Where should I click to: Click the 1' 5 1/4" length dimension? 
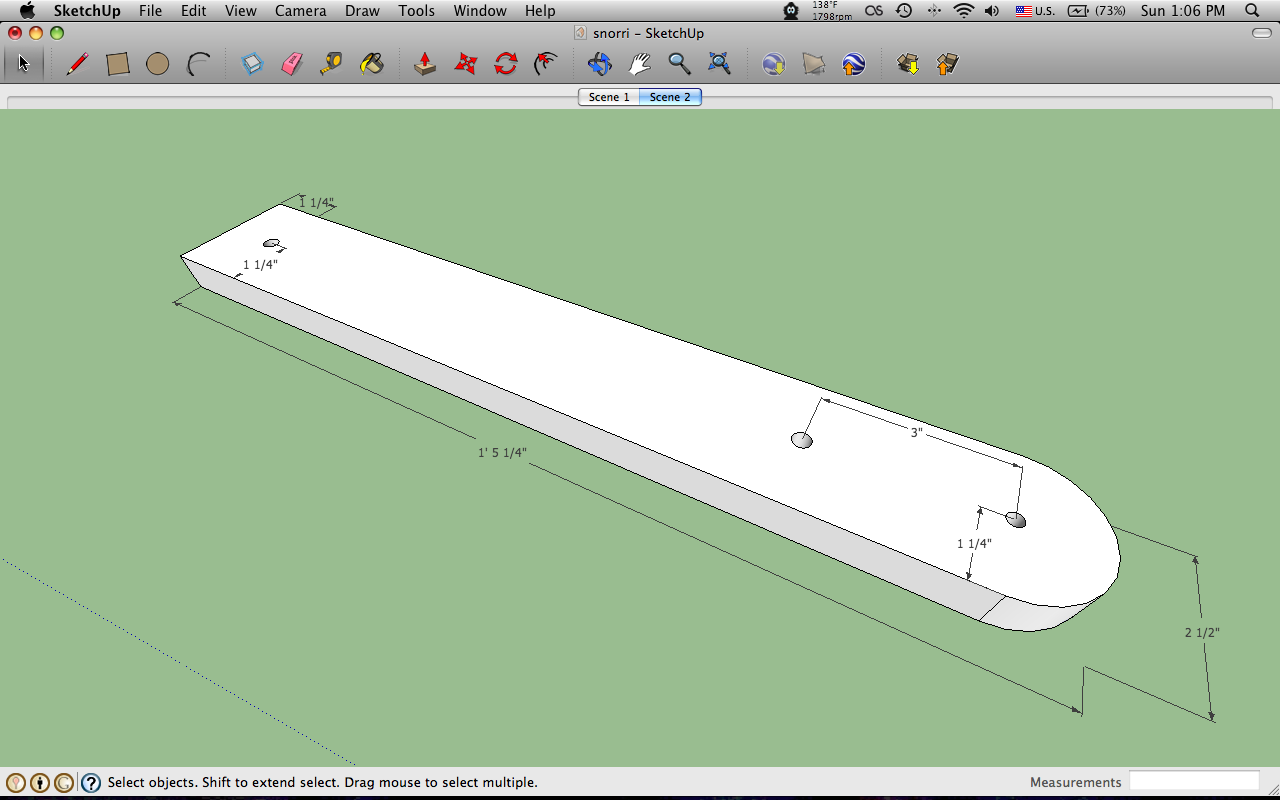point(502,452)
